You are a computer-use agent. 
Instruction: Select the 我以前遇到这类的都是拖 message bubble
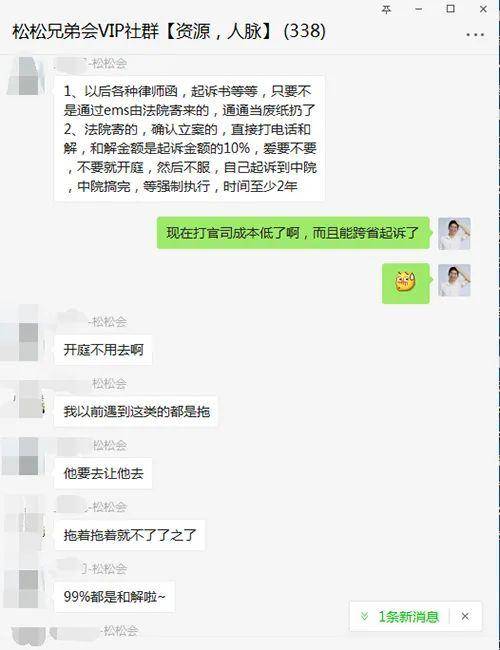coord(136,411)
